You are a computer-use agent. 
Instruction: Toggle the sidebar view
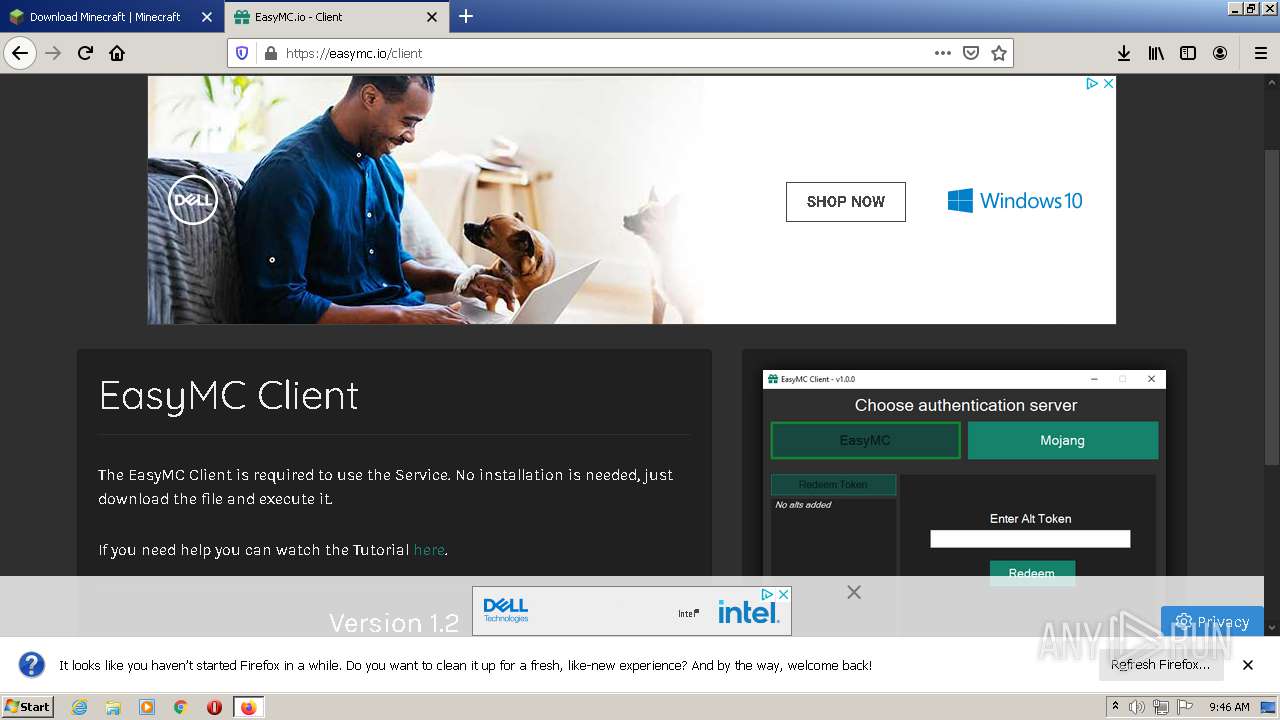tap(1188, 53)
